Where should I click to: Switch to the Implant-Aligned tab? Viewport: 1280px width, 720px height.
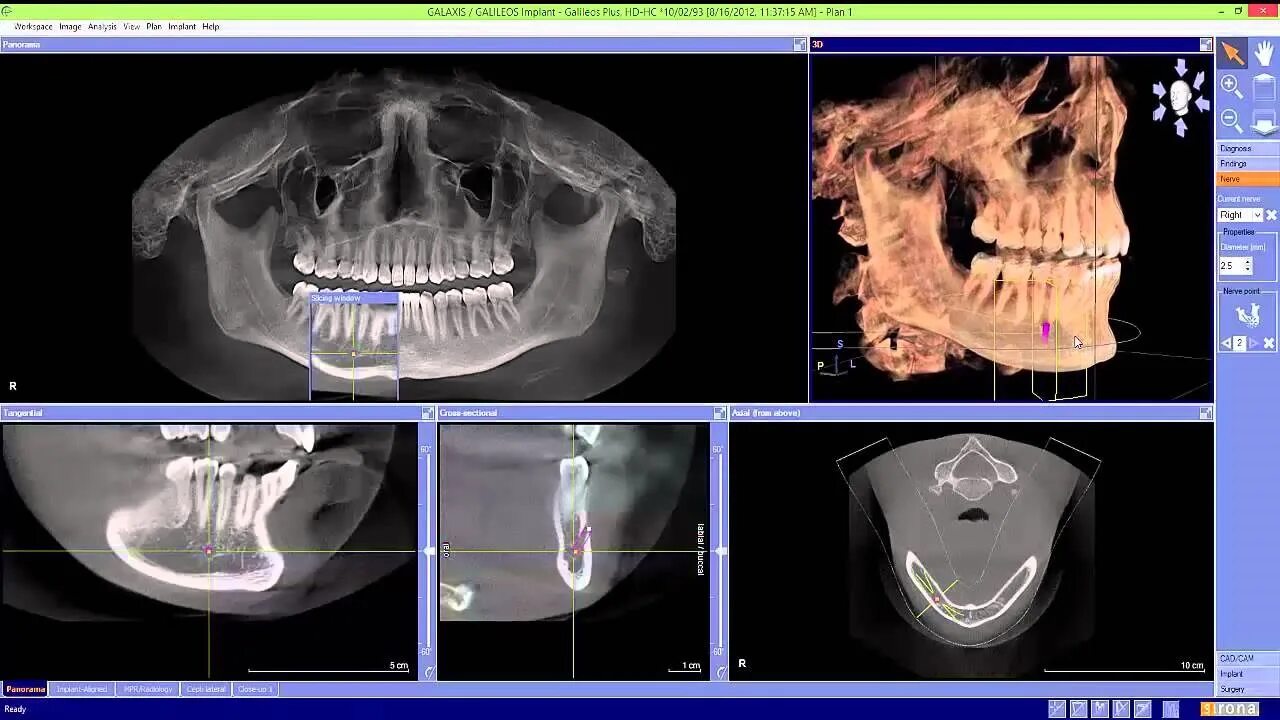coord(82,689)
